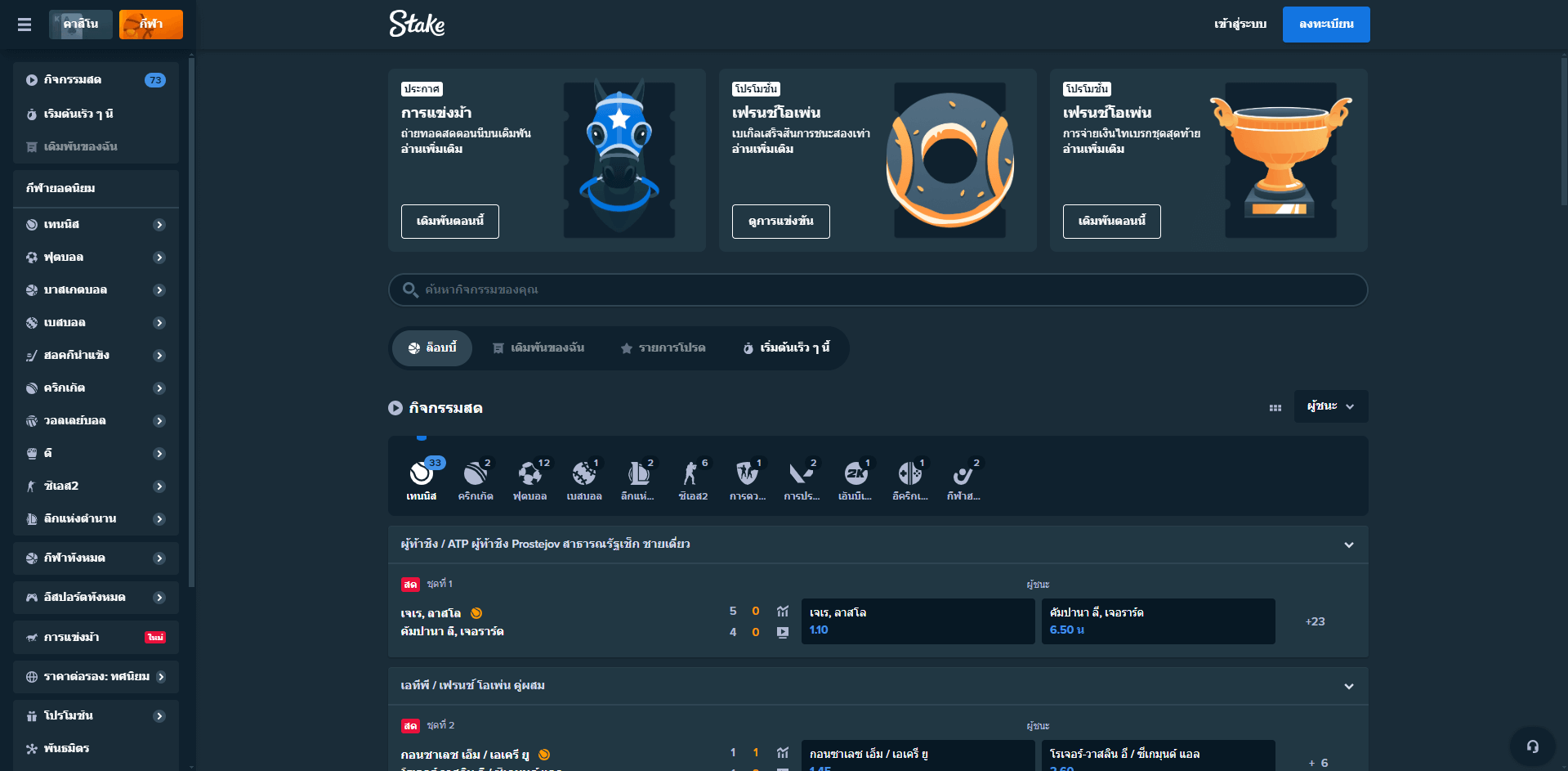Click the ice hockey stick icon in sidebar
1568x771 pixels.
[32, 356]
